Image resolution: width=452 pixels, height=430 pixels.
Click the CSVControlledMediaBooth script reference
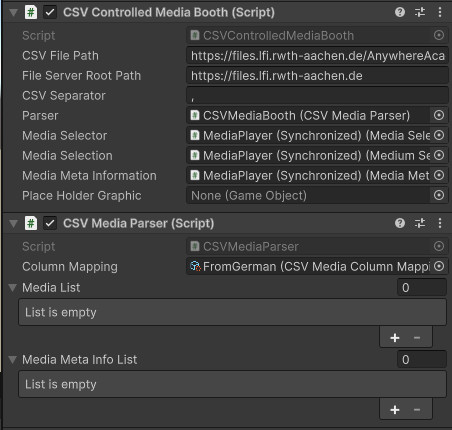(308, 35)
